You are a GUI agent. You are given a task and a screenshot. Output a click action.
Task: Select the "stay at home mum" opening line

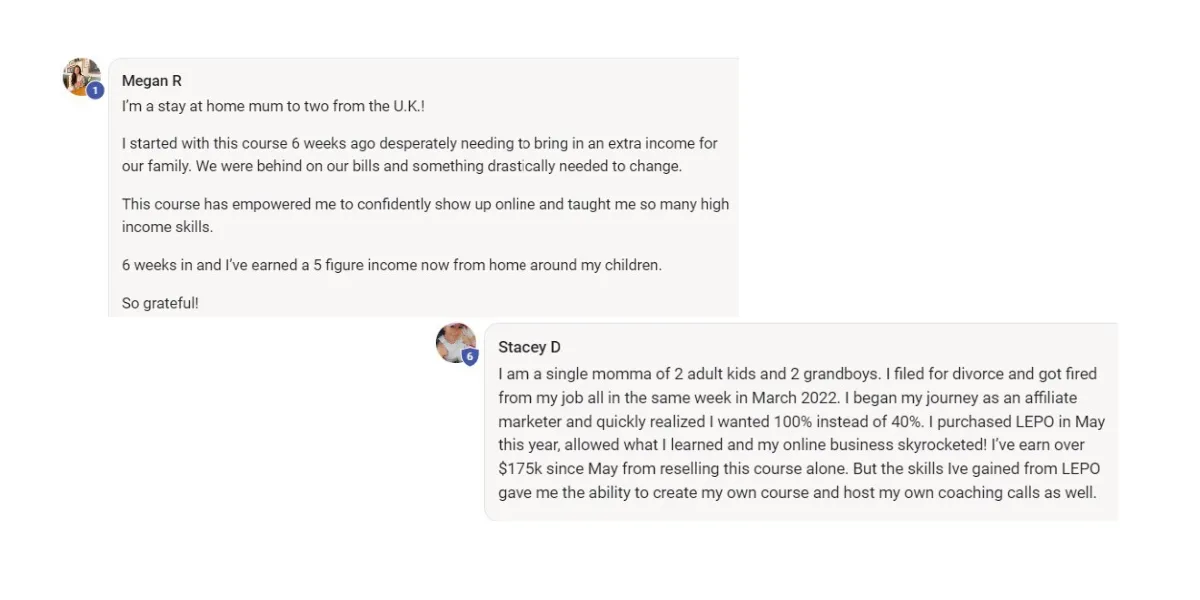(273, 106)
